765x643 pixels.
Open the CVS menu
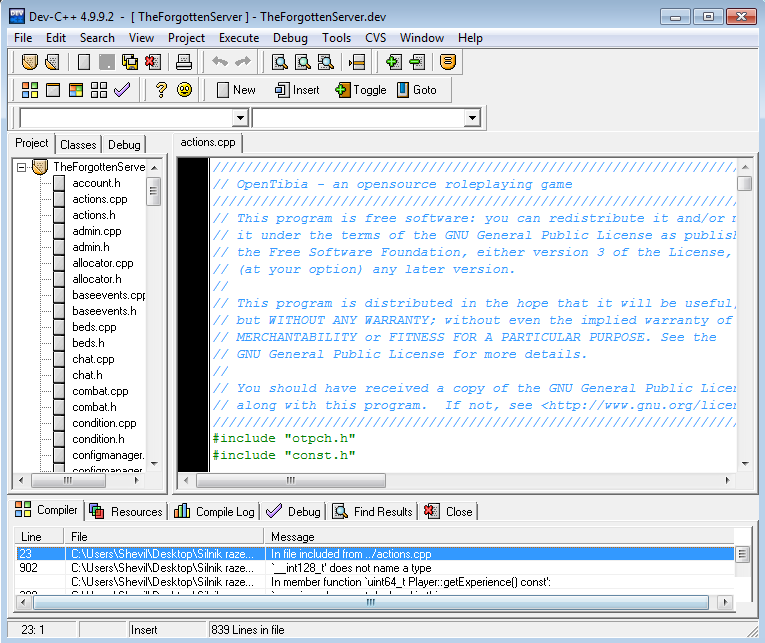click(376, 38)
